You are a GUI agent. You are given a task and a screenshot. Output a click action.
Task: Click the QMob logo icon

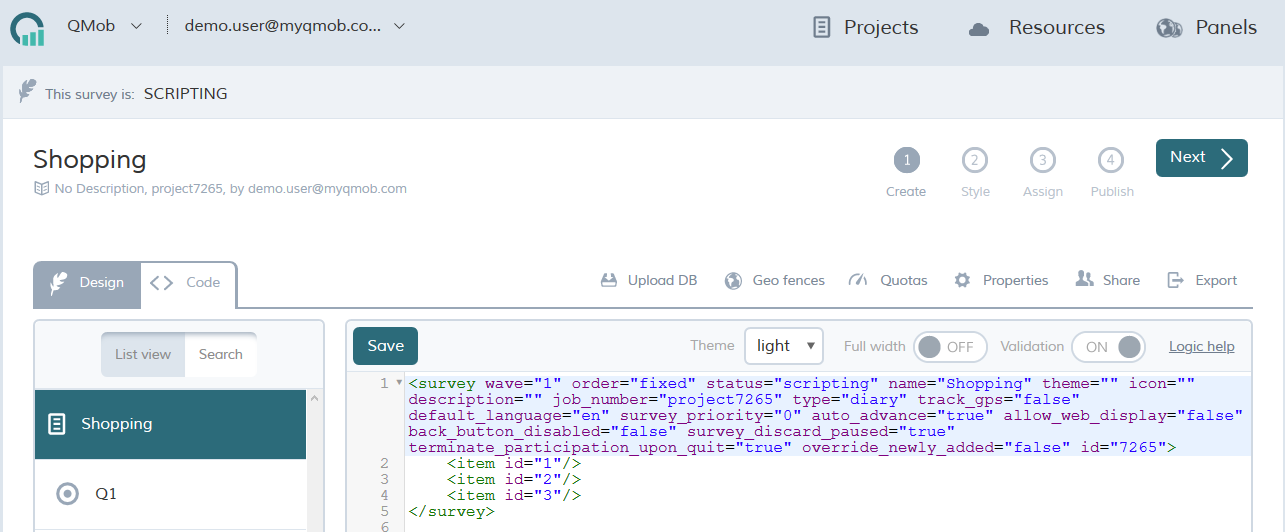pyautogui.click(x=28, y=28)
